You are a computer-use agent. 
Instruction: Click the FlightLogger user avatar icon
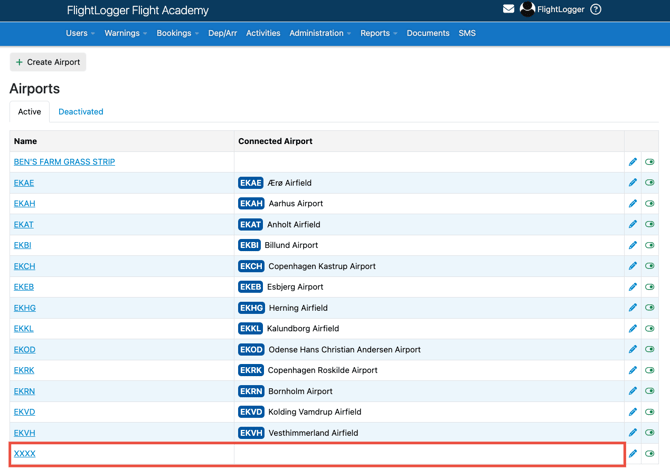click(x=527, y=10)
